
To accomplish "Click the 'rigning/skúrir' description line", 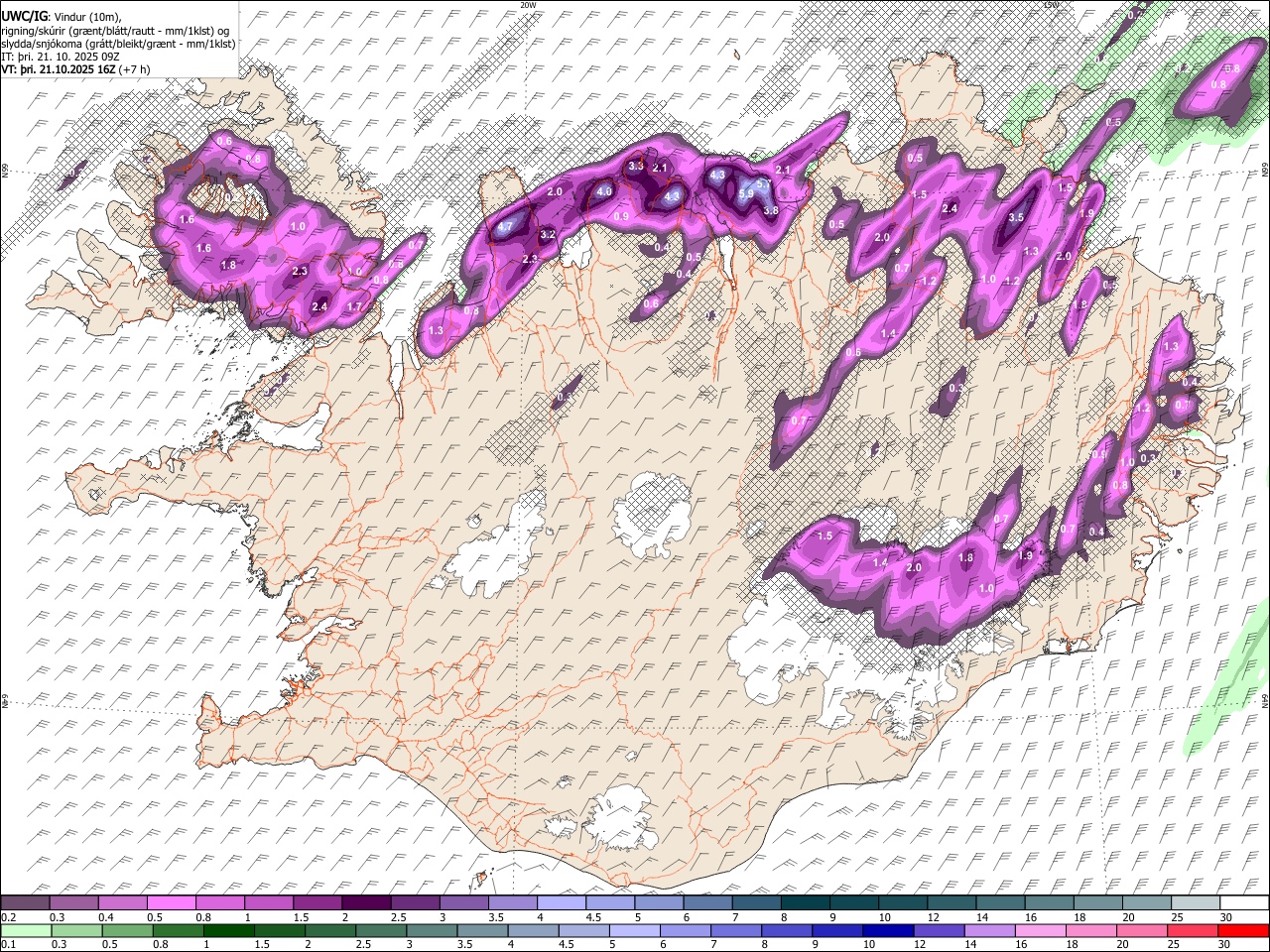I will [x=116, y=30].
